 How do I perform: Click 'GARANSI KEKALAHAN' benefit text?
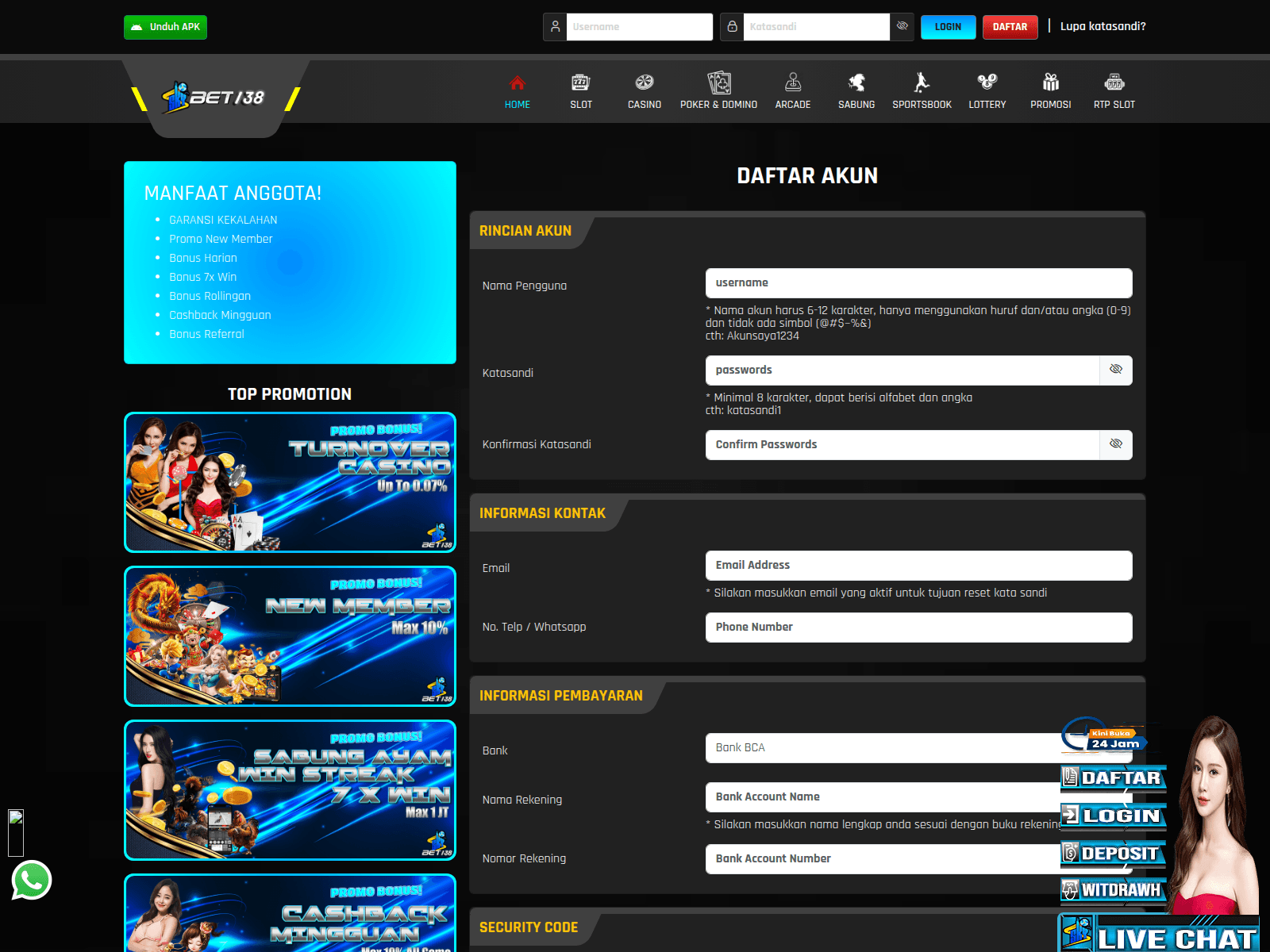tap(223, 220)
